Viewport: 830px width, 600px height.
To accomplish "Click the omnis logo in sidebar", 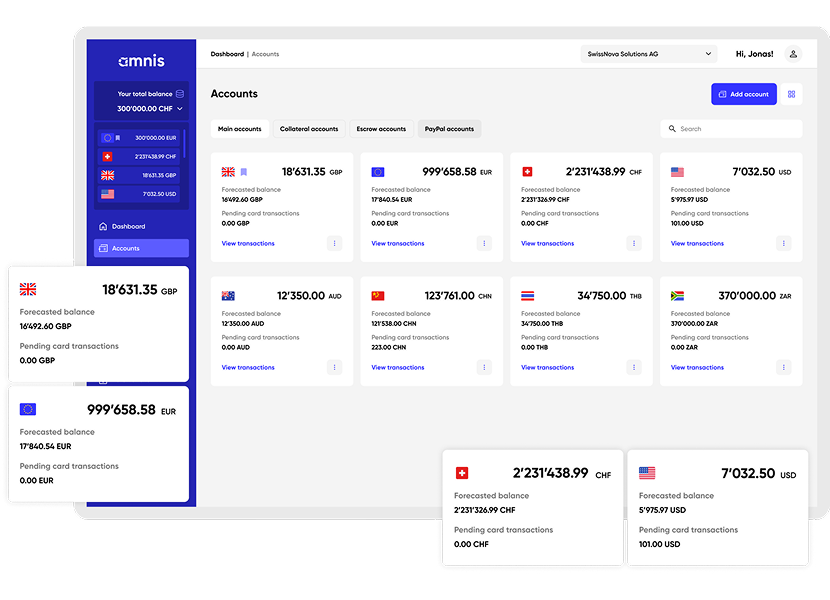I will point(141,61).
